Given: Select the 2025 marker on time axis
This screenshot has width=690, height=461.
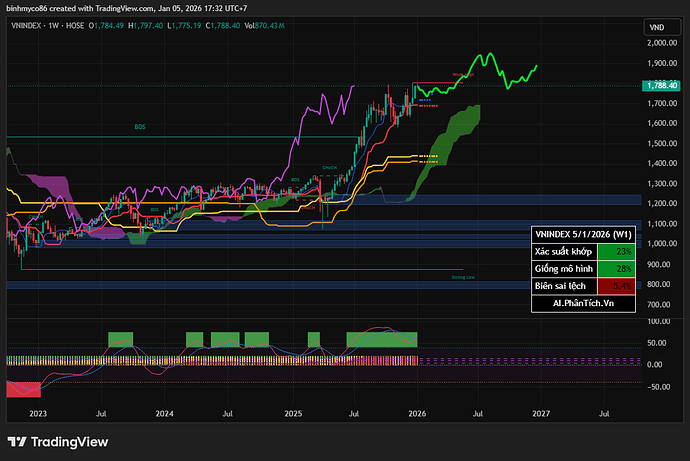Looking at the screenshot, I should pos(293,411).
